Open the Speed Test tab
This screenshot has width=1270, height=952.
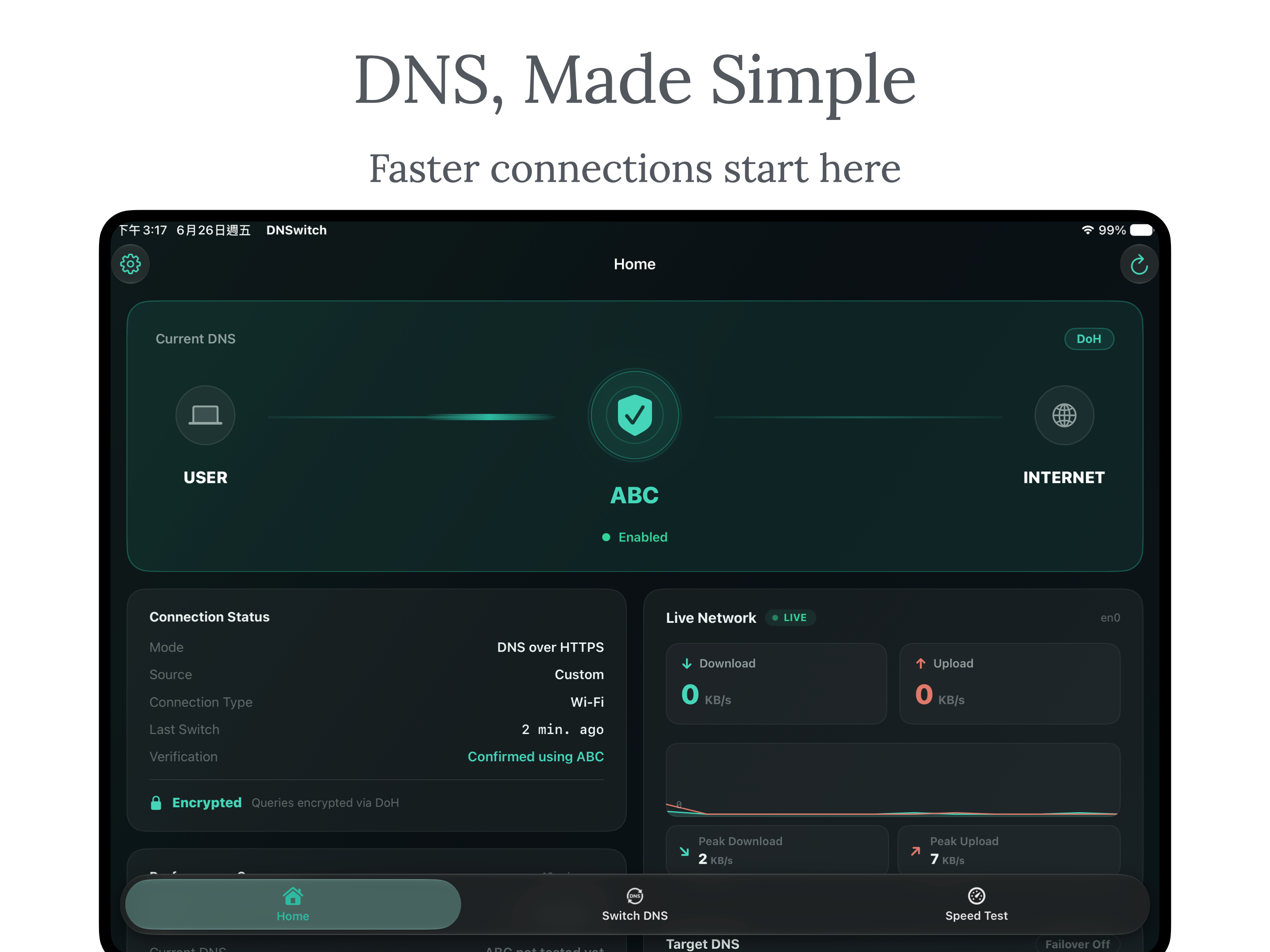coord(976,904)
